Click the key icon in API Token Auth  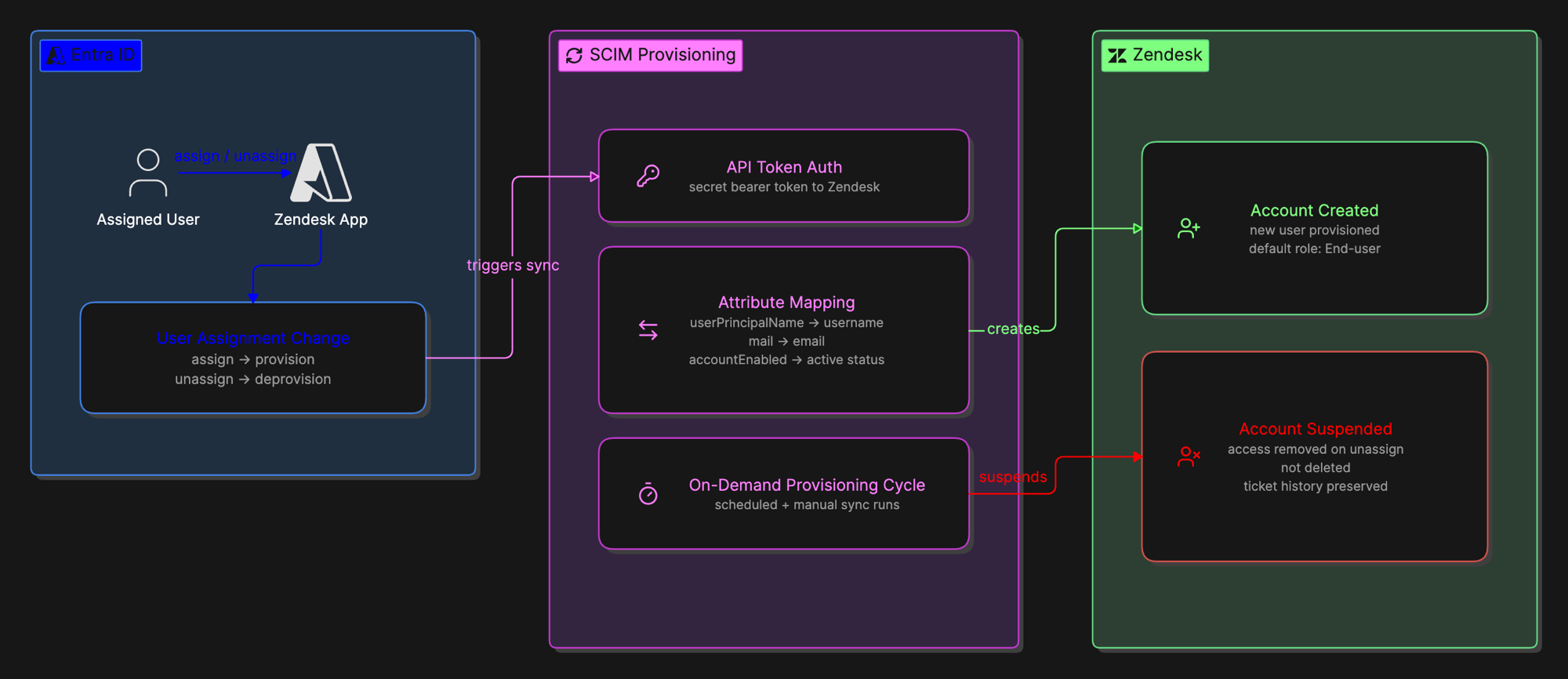(648, 176)
